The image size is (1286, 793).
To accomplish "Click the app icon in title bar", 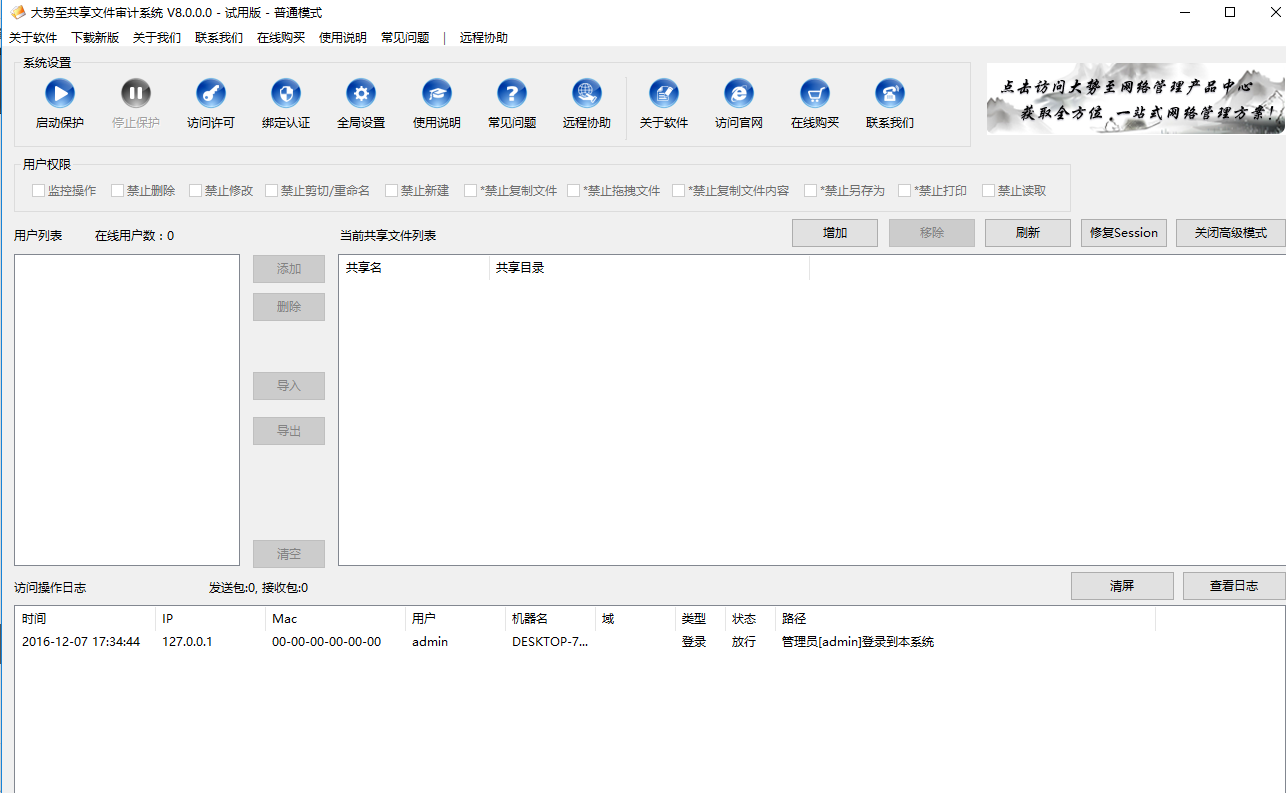I will [x=17, y=13].
